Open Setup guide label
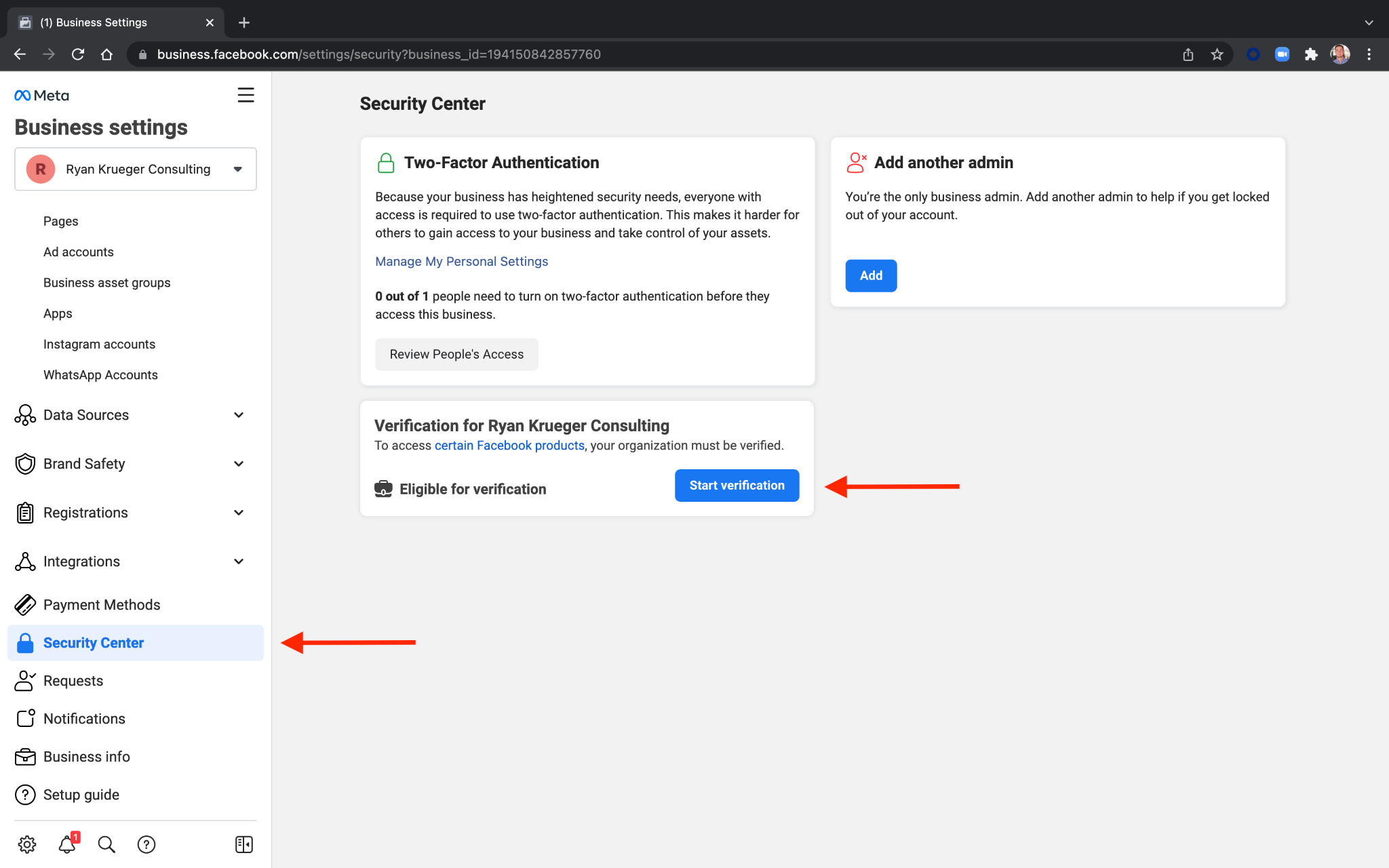The width and height of the screenshot is (1389, 868). click(x=81, y=795)
